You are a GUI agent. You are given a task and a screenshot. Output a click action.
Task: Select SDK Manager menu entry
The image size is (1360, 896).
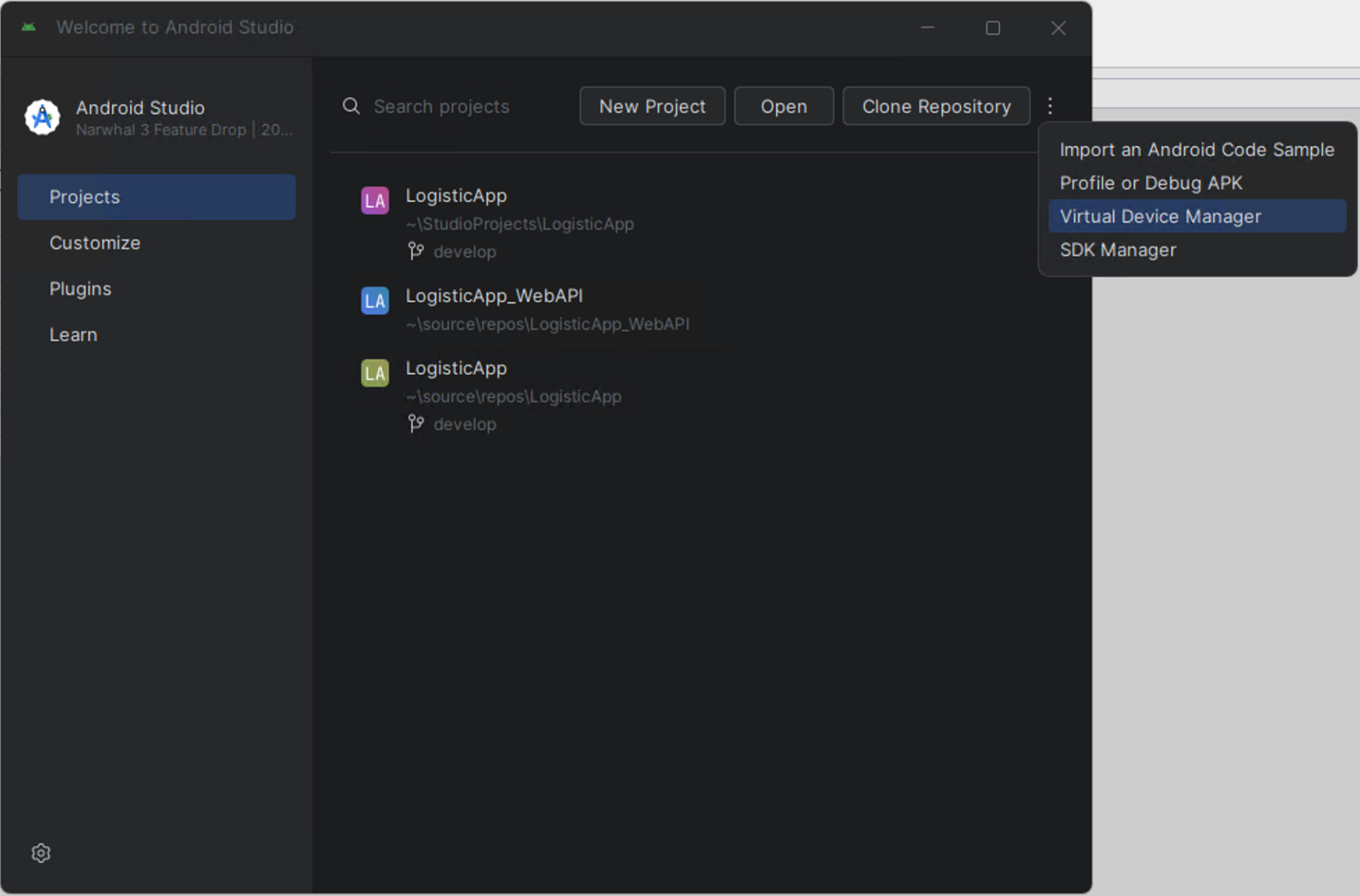point(1118,250)
